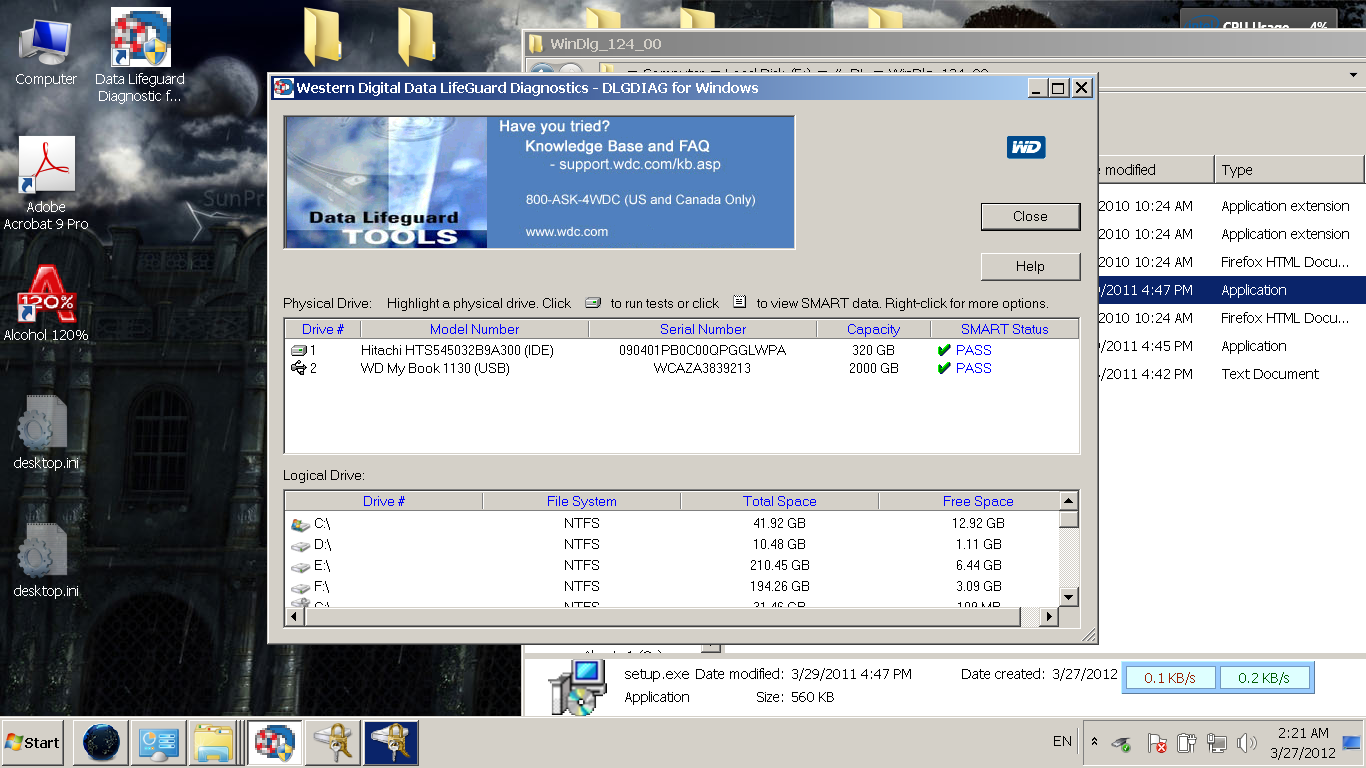
Task: Click the Show Desktop button beside the clock
Action: [1352, 743]
